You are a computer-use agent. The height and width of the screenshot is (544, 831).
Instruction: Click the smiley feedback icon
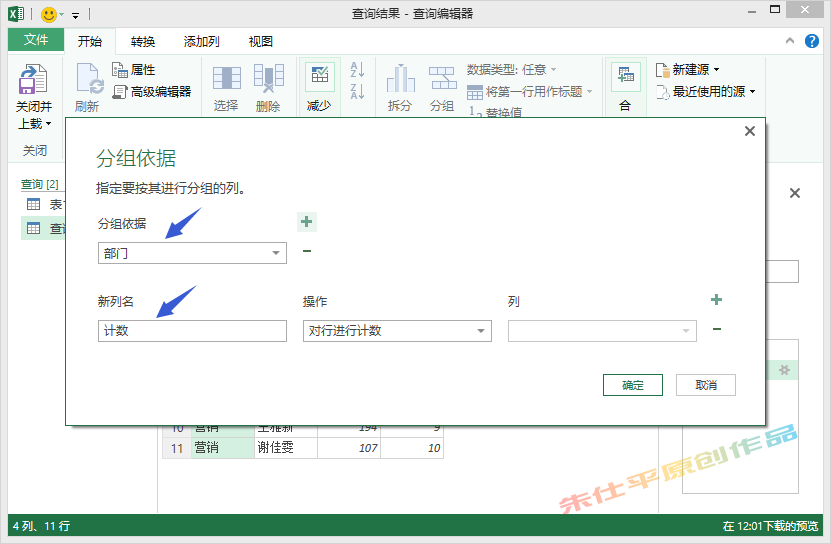[49, 14]
